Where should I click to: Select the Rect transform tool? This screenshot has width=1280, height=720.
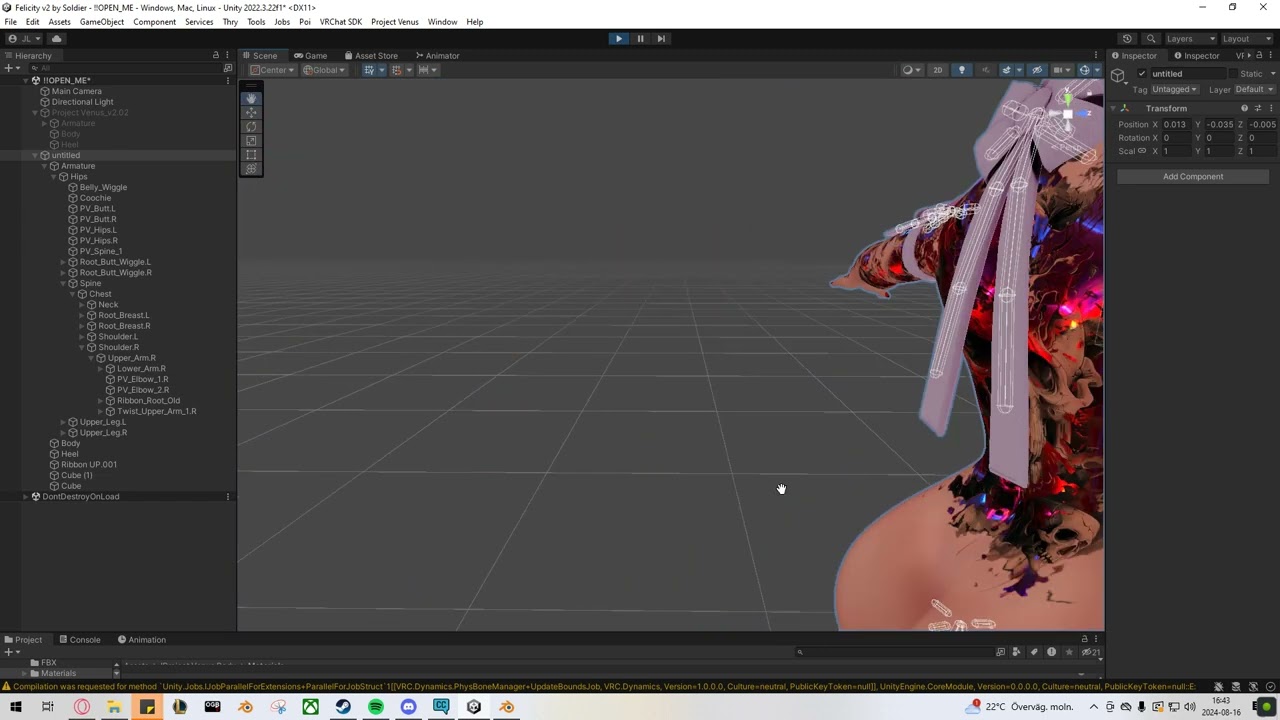click(x=251, y=154)
